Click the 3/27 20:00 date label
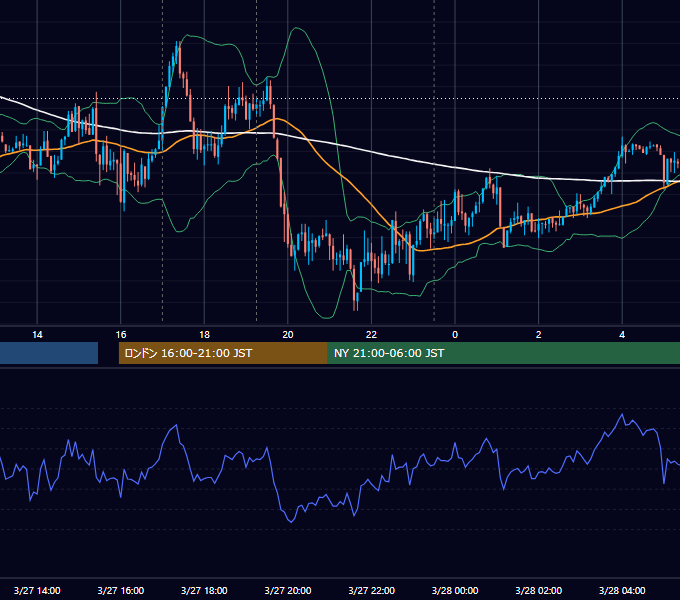The height and width of the screenshot is (600, 680). coord(288,590)
